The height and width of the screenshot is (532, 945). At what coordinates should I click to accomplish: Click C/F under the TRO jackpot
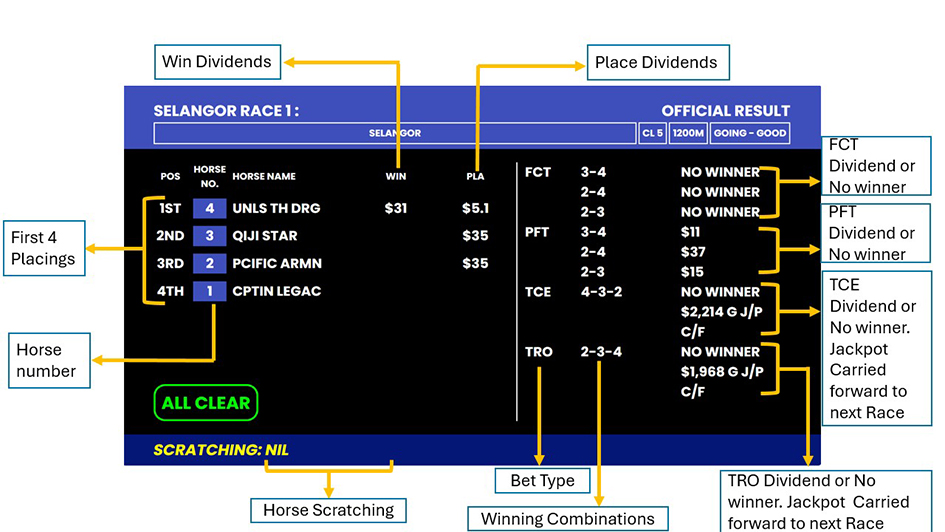coord(692,392)
